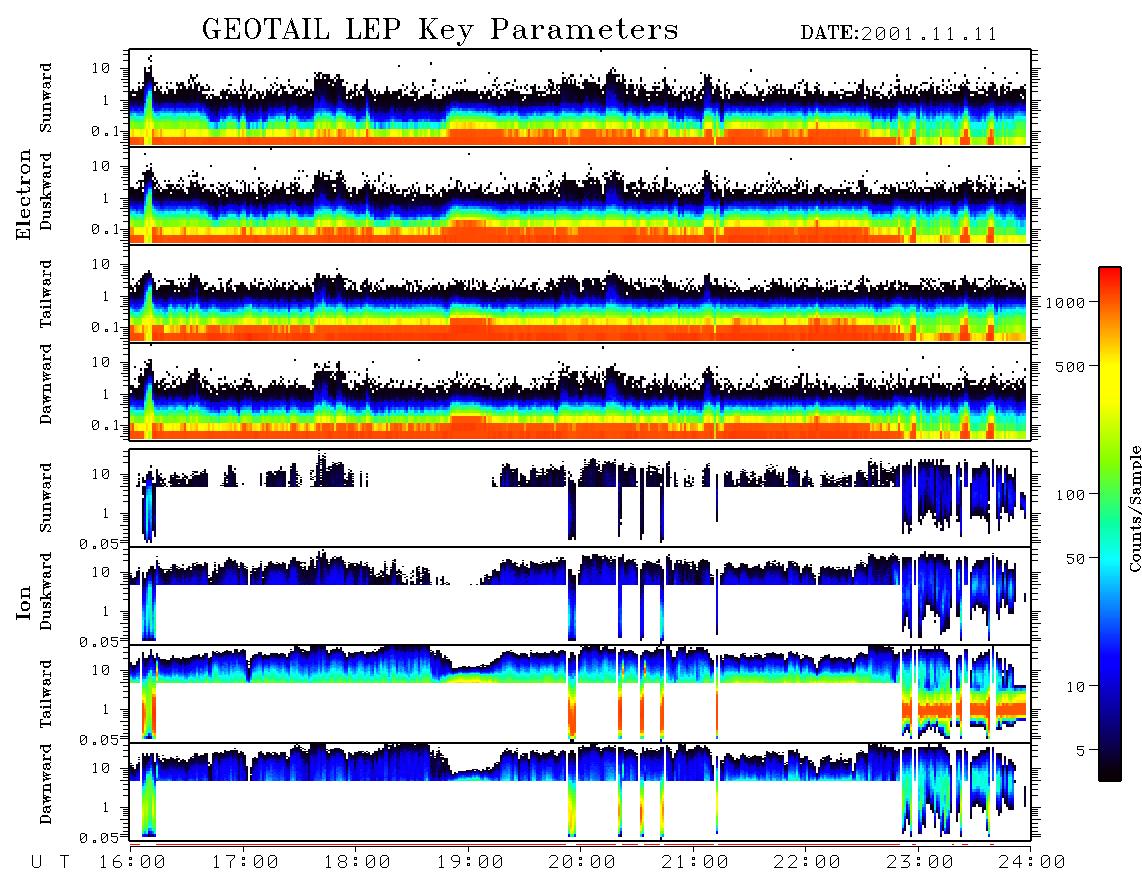
Task: Click the 'U T' time axis label
Action: coord(50,862)
